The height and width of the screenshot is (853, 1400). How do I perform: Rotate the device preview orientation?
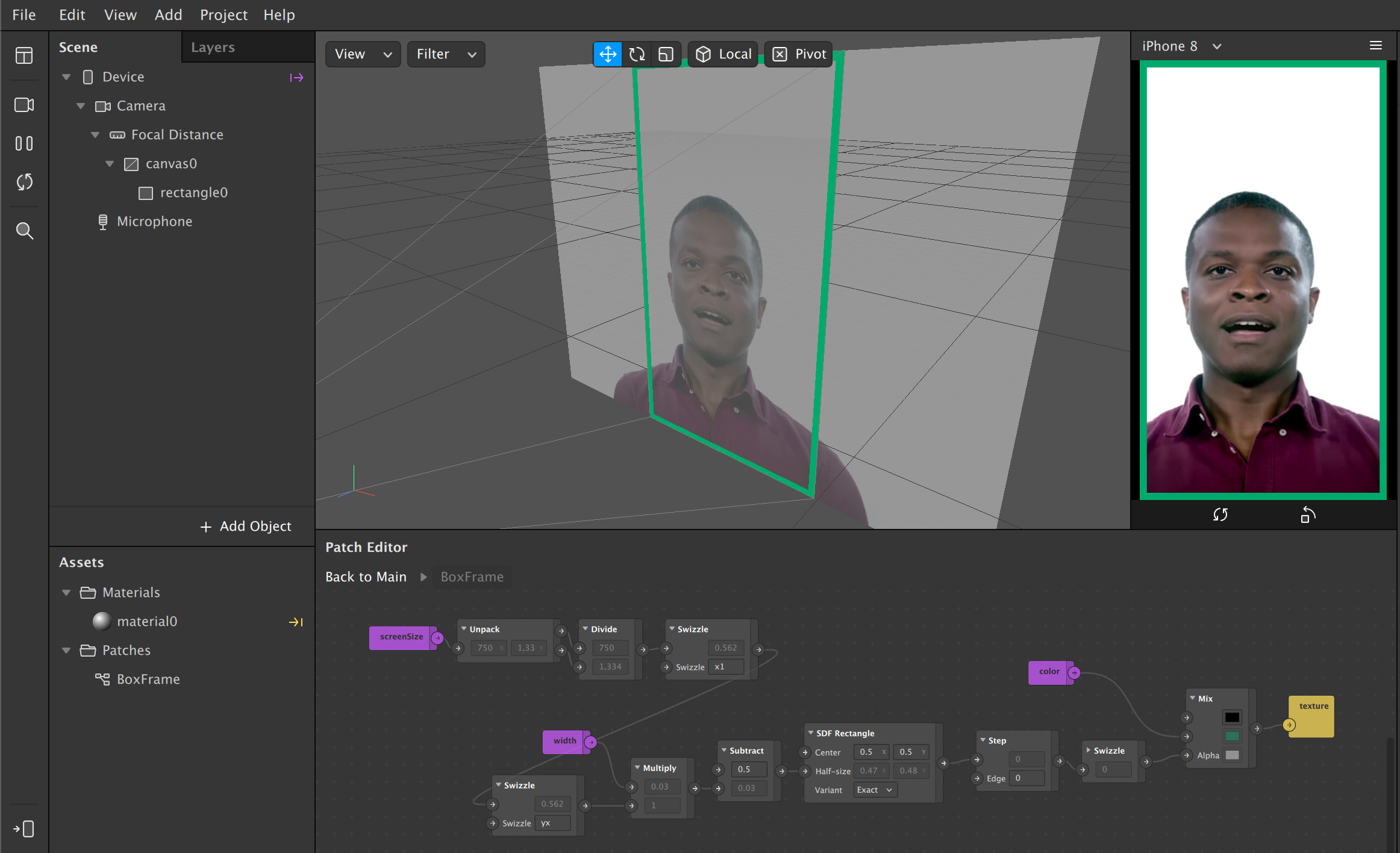[1307, 515]
